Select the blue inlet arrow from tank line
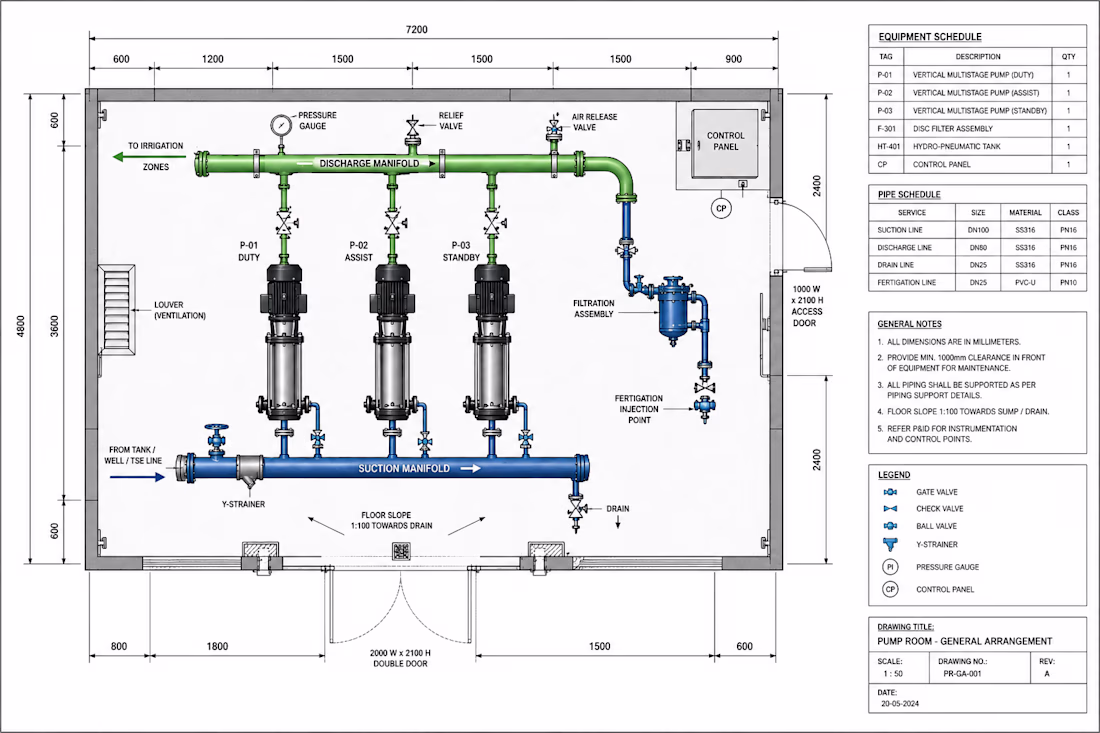1100x733 pixels. 138,477
